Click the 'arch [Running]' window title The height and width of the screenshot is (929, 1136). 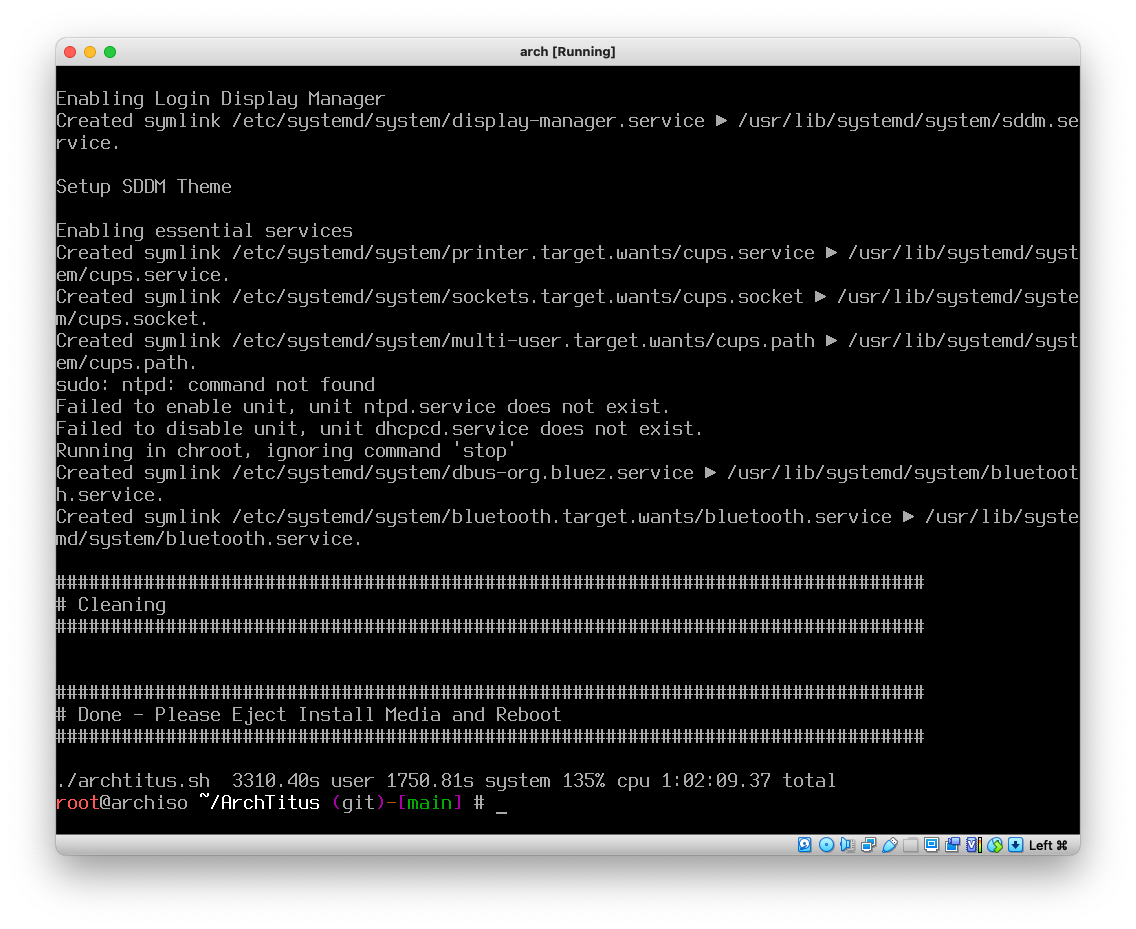pyautogui.click(x=567, y=51)
